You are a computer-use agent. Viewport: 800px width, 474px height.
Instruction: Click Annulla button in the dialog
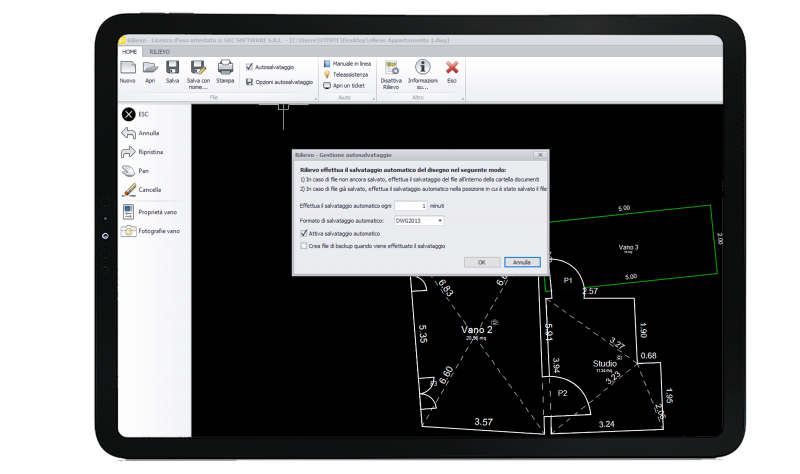pos(522,262)
